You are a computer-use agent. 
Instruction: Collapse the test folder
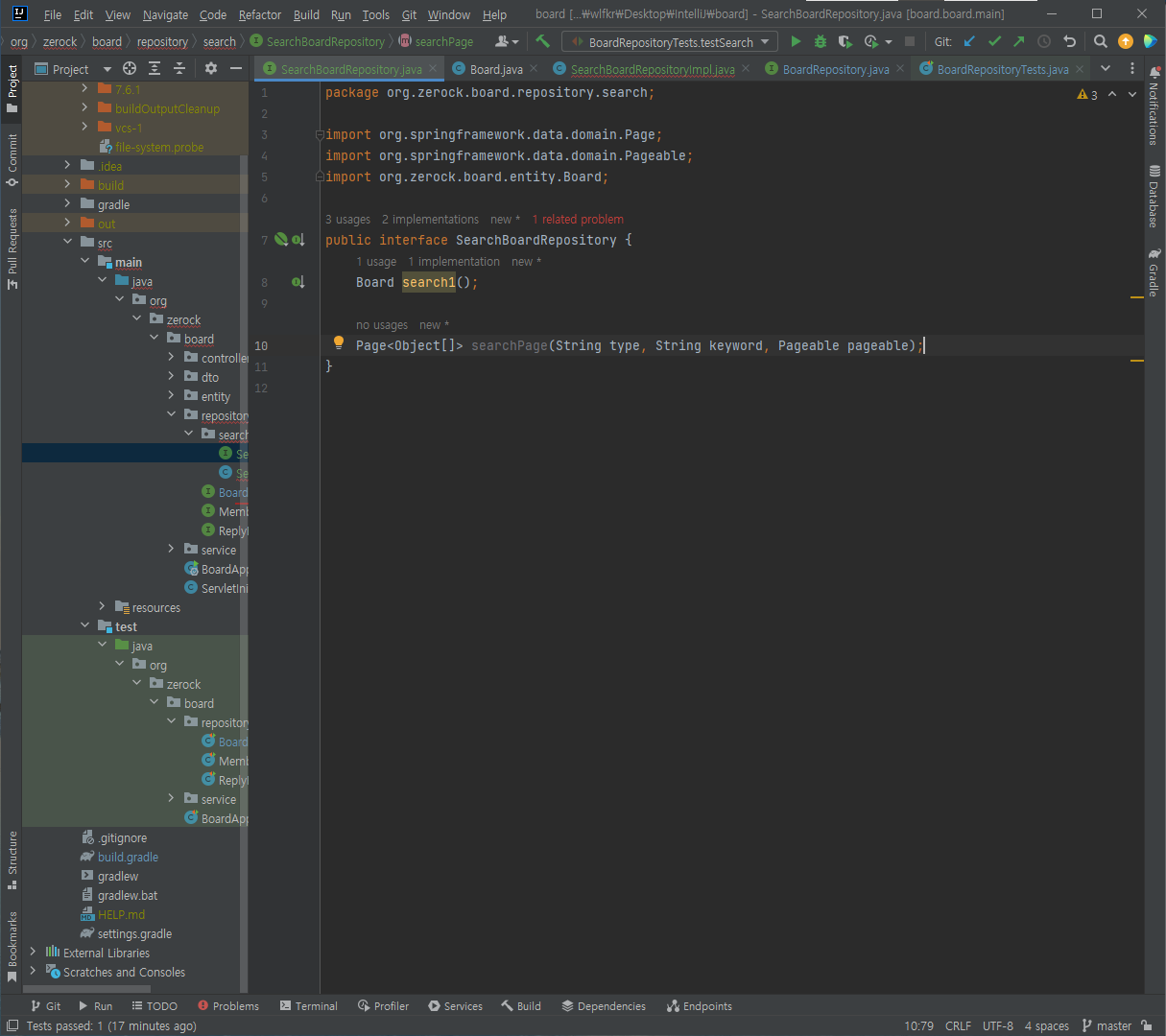coord(85,625)
